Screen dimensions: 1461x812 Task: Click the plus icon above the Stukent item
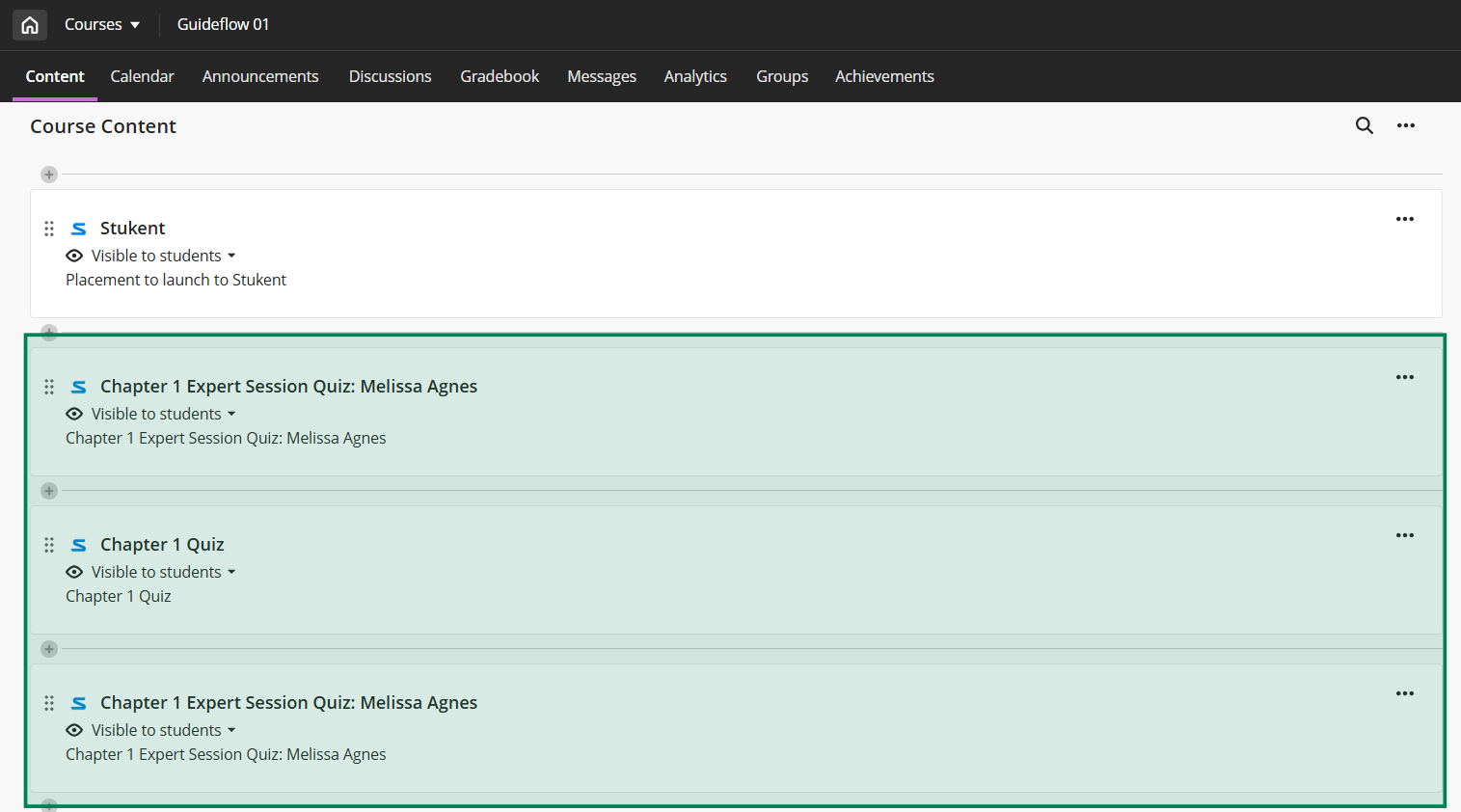(x=49, y=175)
